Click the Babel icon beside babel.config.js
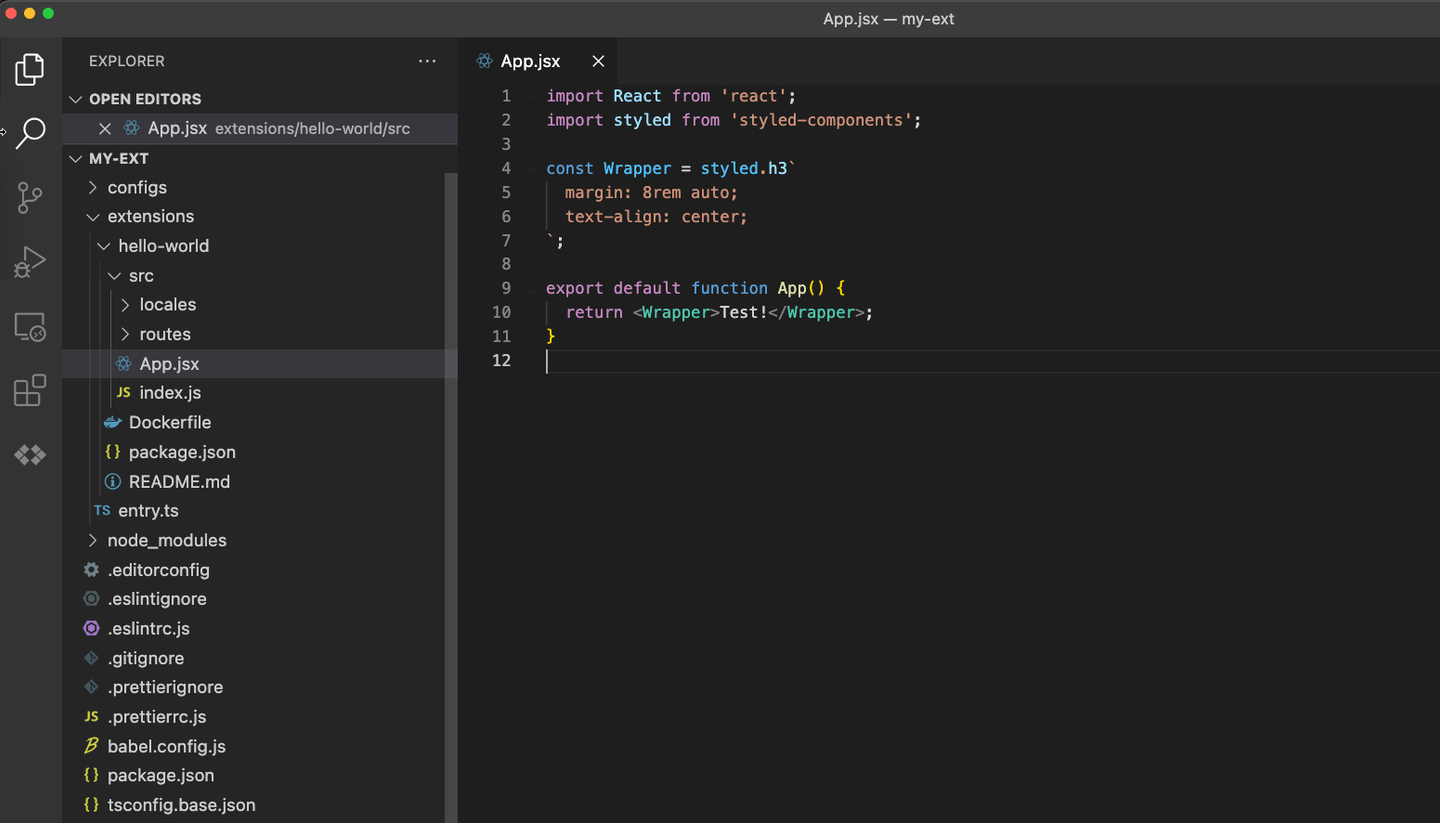This screenshot has height=823, width=1440. tap(91, 746)
